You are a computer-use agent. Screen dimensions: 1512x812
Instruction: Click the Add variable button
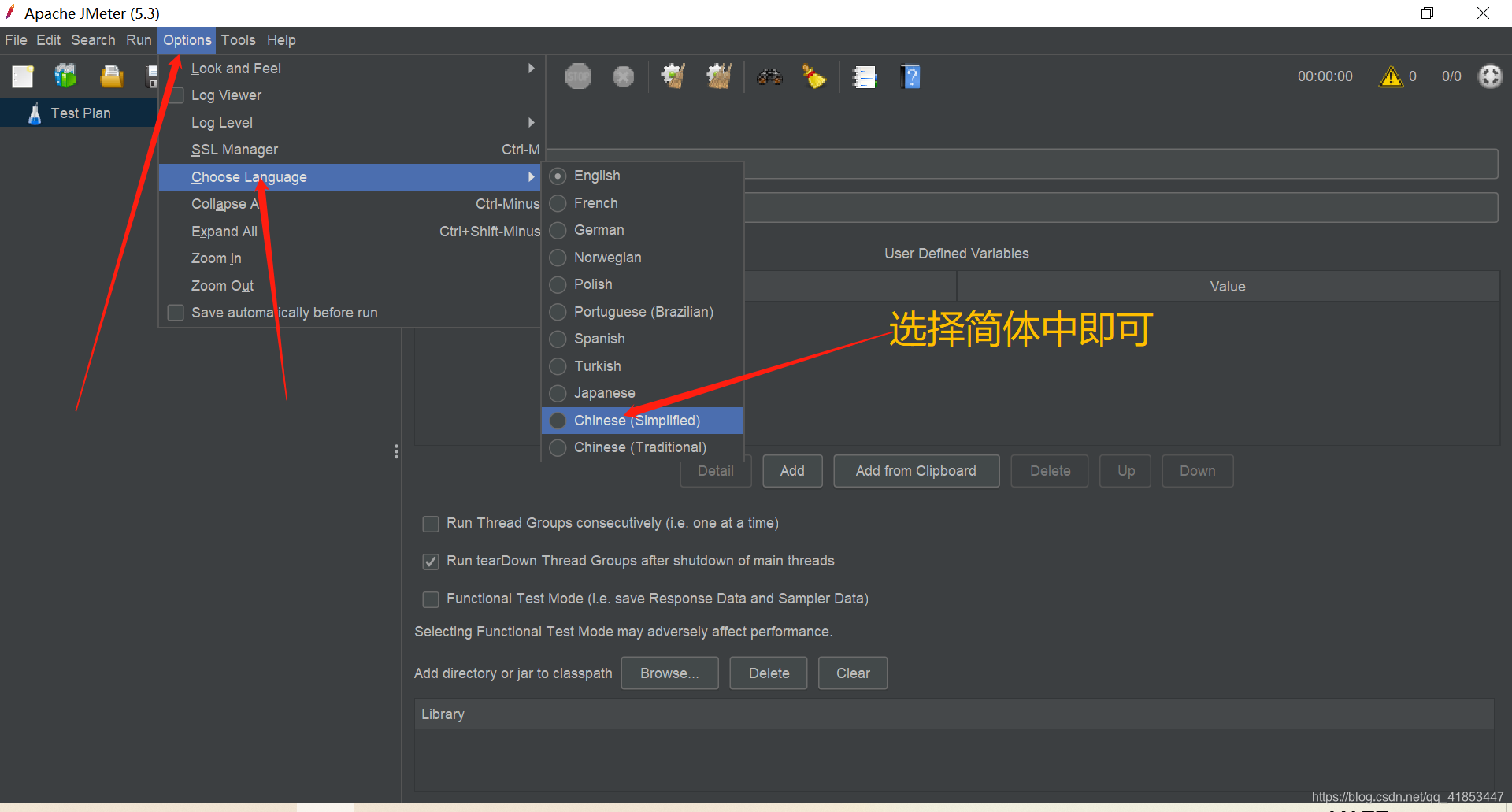coord(792,471)
